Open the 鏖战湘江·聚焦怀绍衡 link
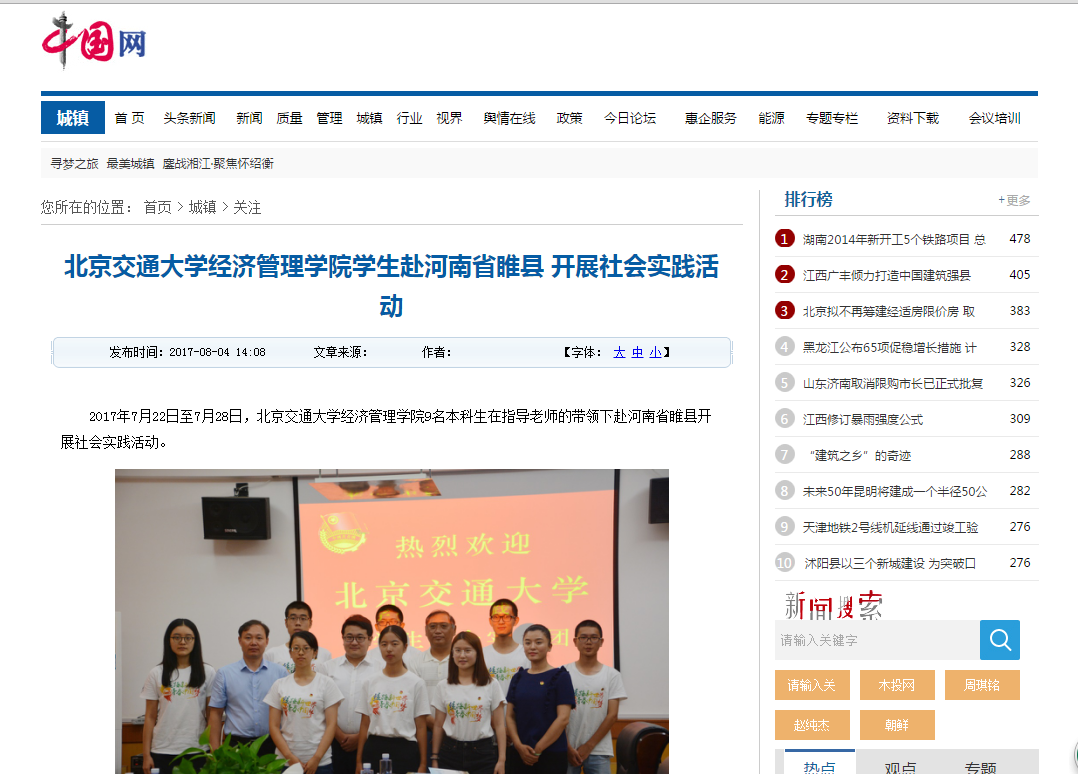 click(x=218, y=164)
